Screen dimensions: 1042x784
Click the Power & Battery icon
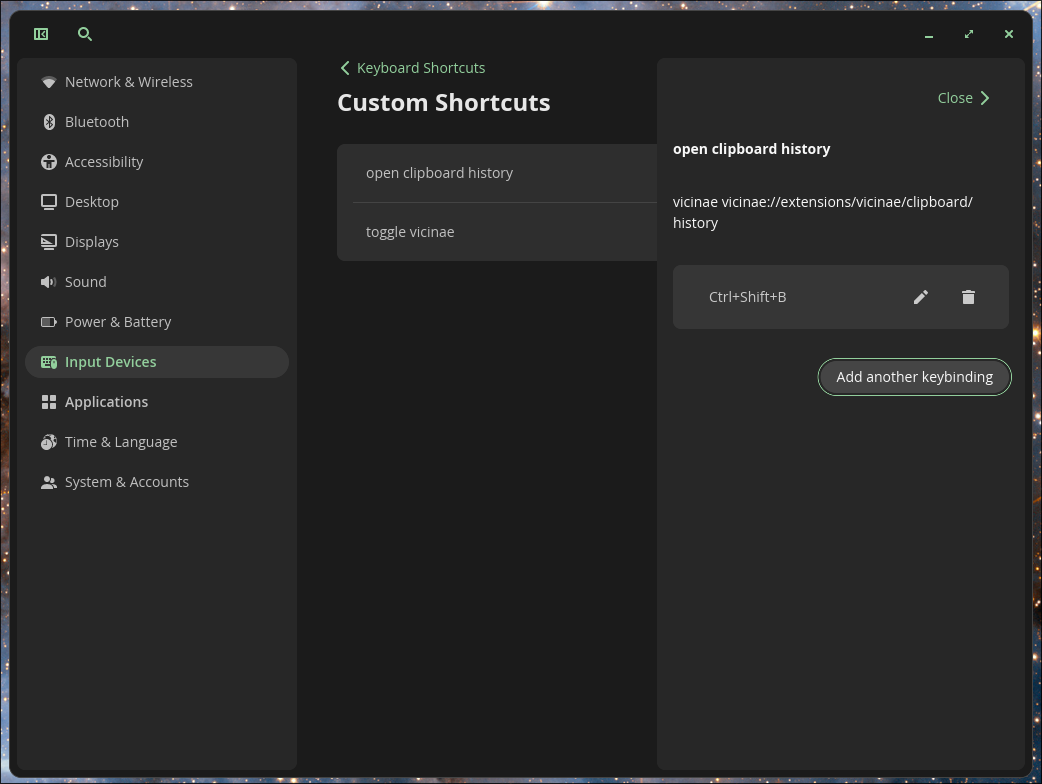(49, 322)
